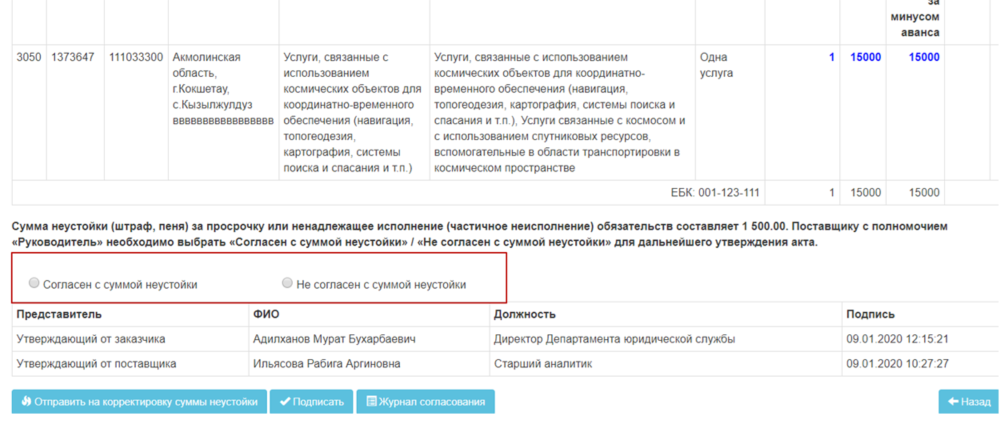Choose 'Не согласен с суммой неустойки' radio button
This screenshot has width=1007, height=430.
tap(288, 284)
